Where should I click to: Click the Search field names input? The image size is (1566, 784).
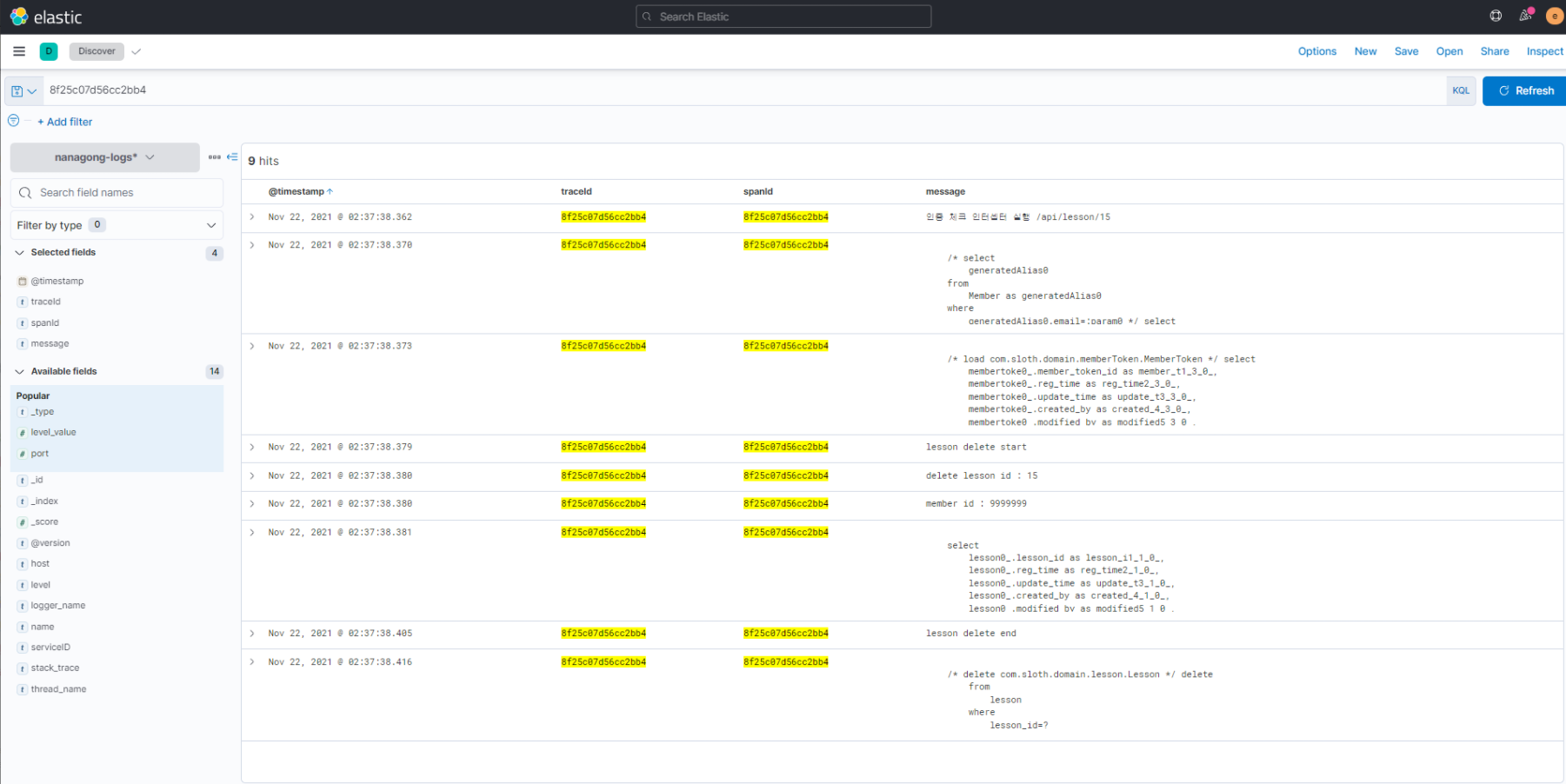[117, 193]
